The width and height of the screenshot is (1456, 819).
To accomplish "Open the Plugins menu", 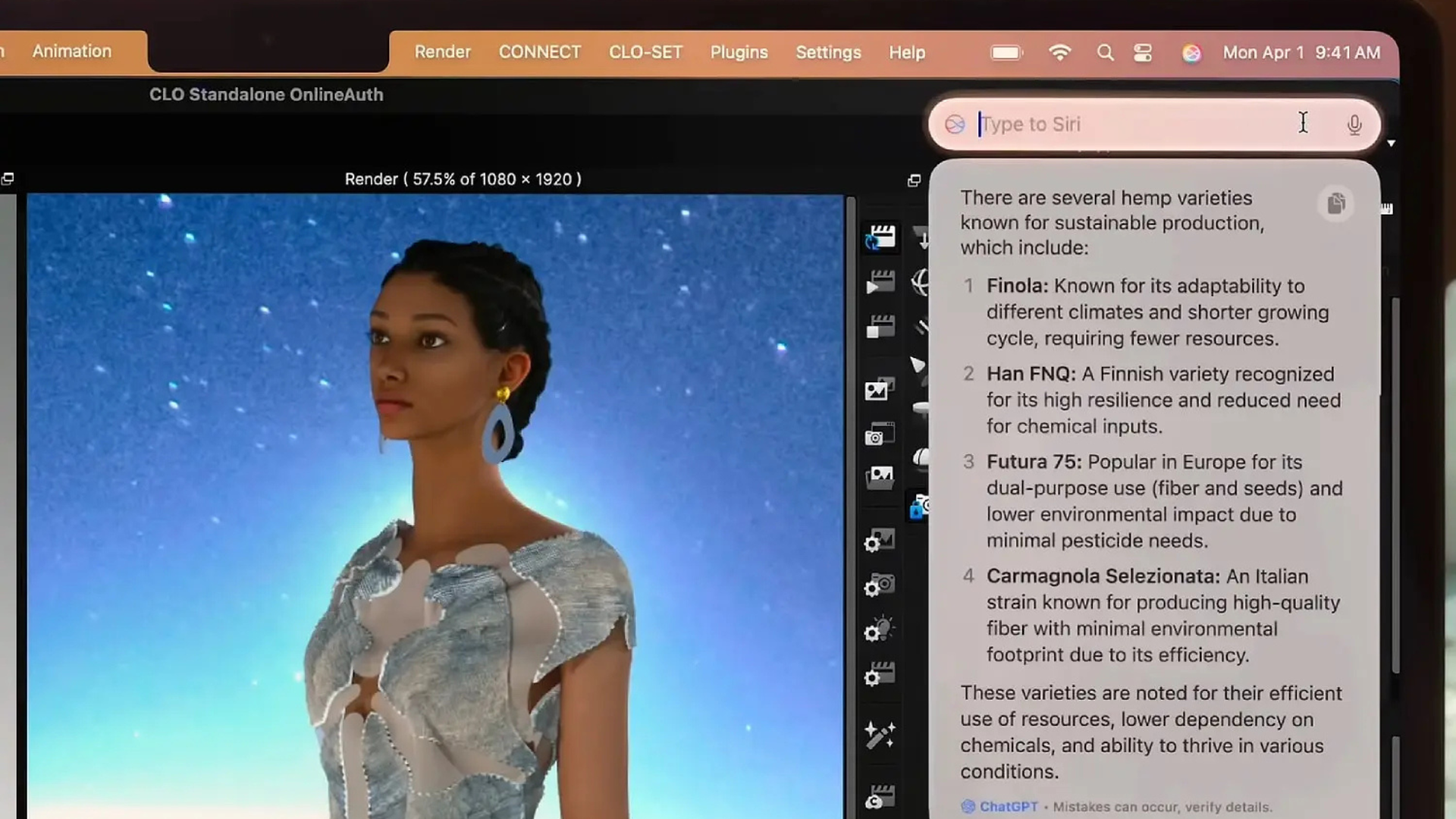I will [x=739, y=52].
